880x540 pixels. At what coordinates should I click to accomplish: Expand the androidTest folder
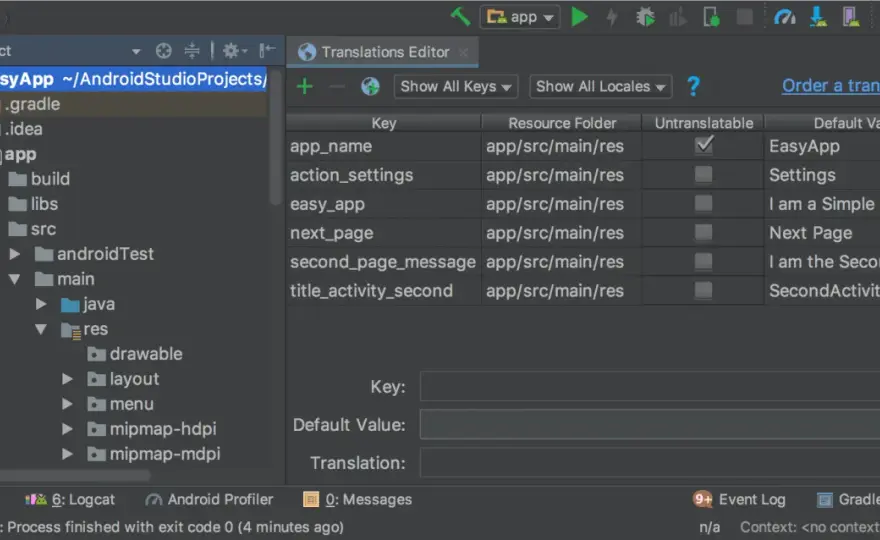[15, 254]
